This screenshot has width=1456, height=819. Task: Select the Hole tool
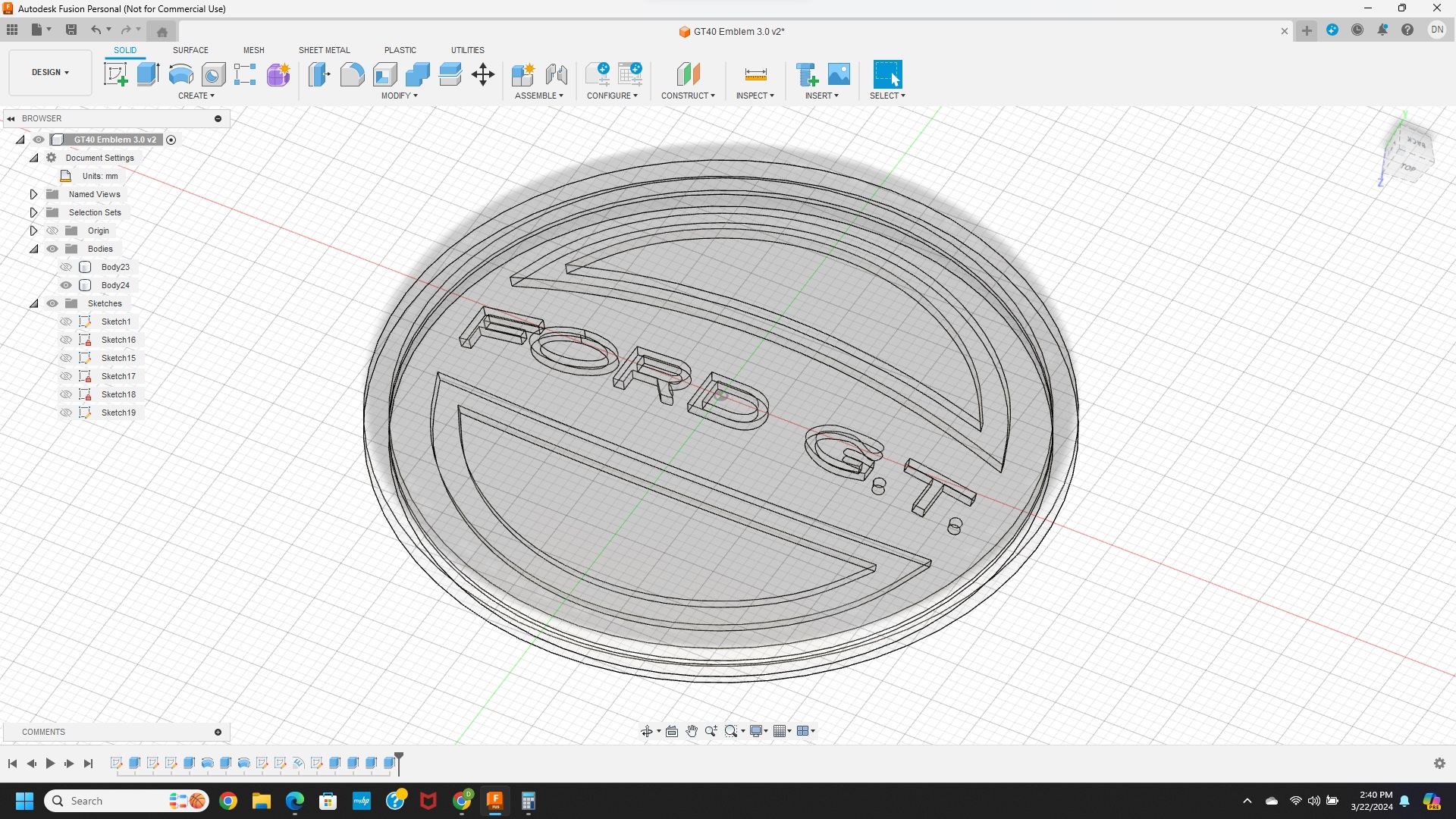(213, 74)
